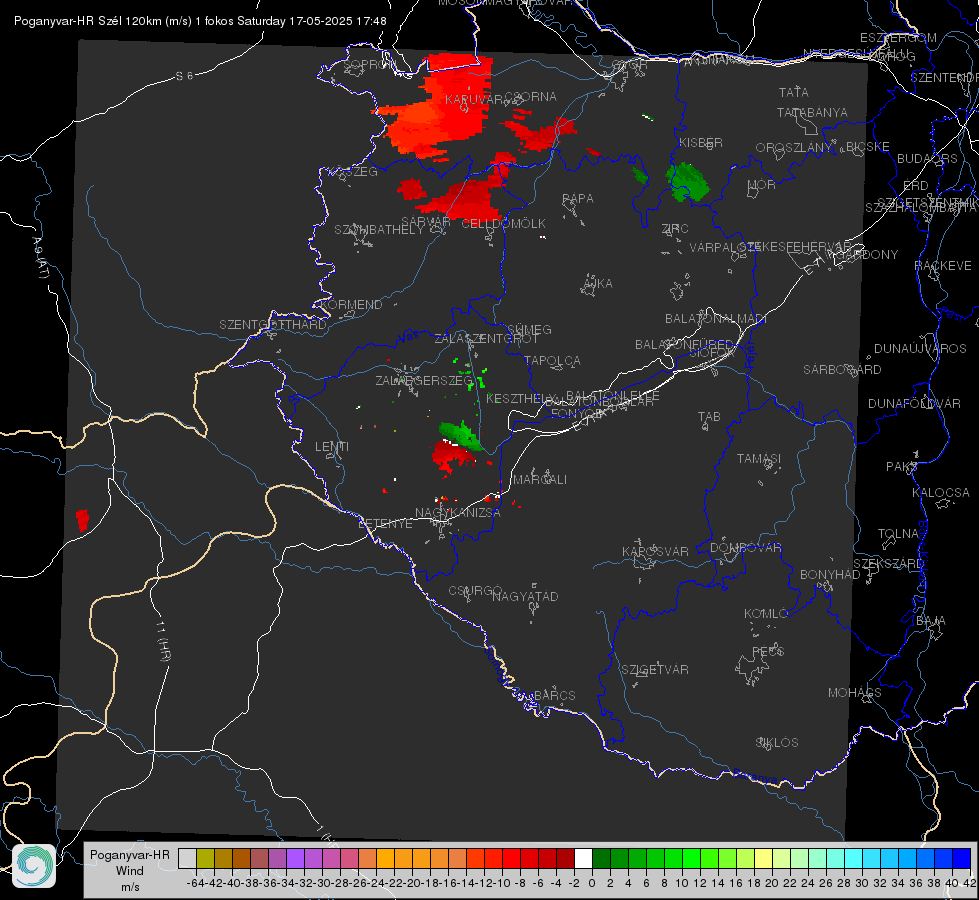
Task: Click the BAJA city label
Action: [x=931, y=621]
